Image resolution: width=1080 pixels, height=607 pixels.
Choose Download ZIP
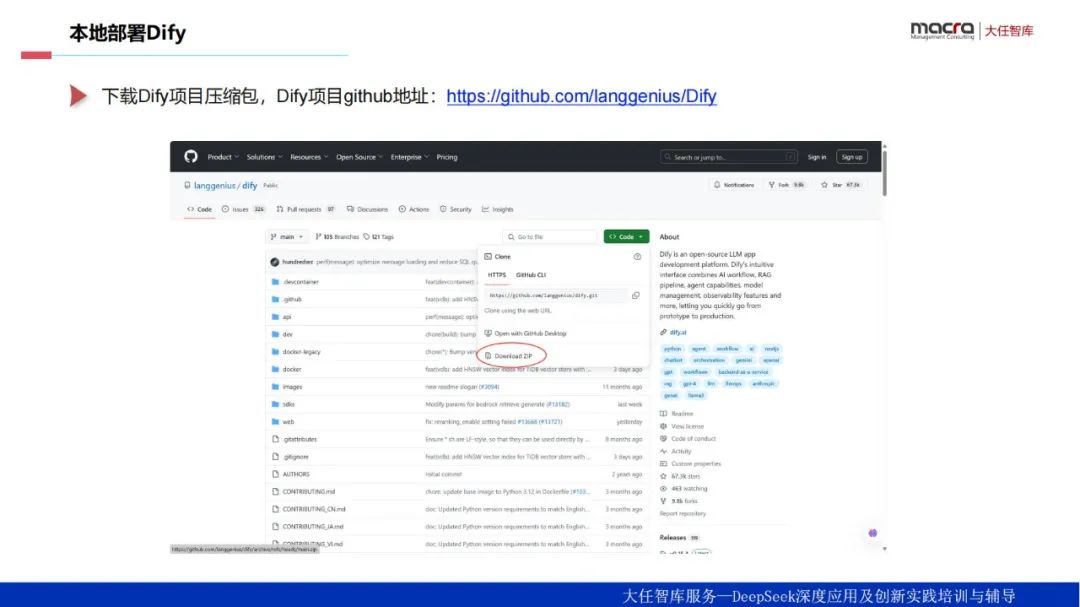tap(508, 356)
